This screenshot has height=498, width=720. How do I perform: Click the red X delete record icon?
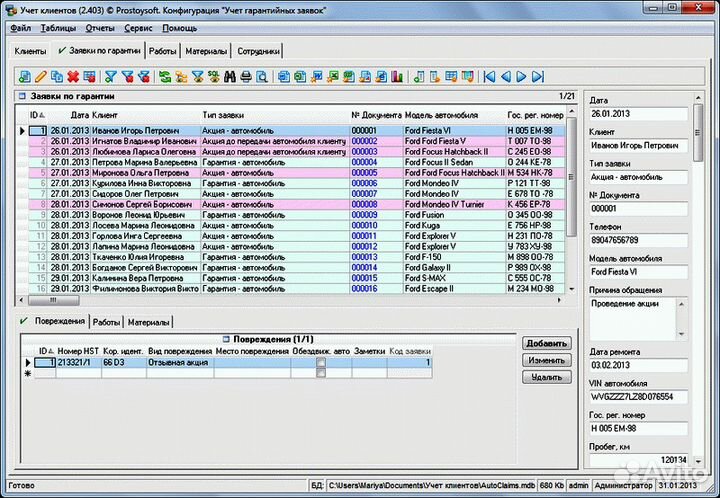tap(74, 76)
